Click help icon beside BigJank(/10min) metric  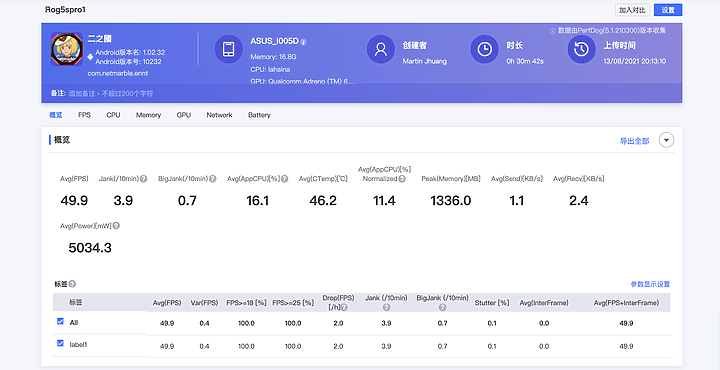[x=213, y=179]
